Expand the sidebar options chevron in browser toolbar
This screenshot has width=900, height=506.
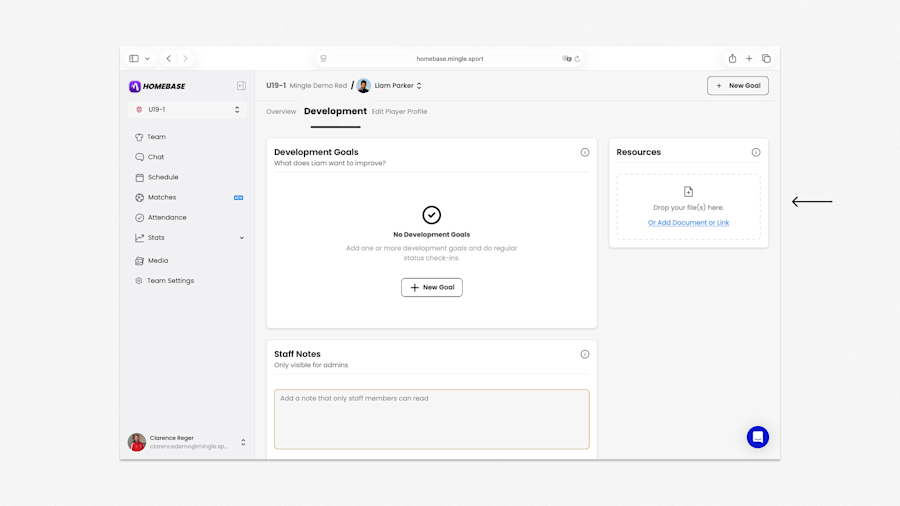(x=148, y=59)
